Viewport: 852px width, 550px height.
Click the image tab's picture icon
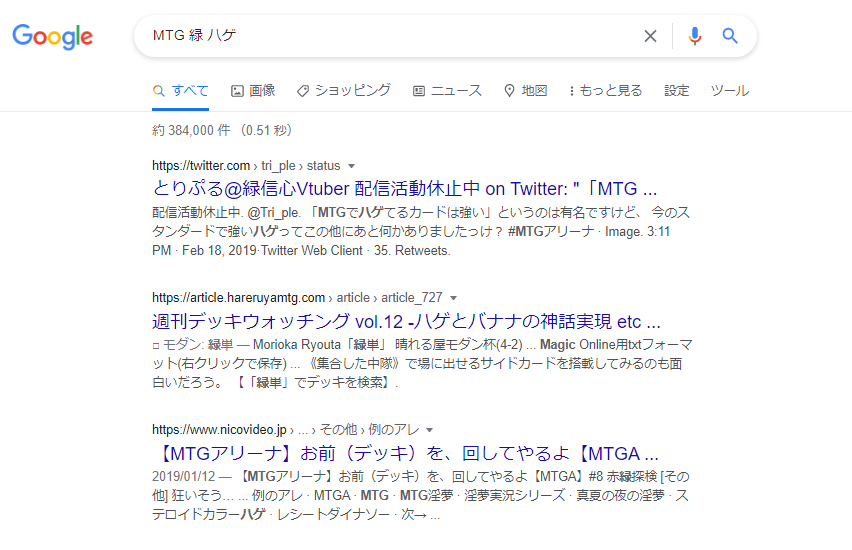click(x=237, y=91)
